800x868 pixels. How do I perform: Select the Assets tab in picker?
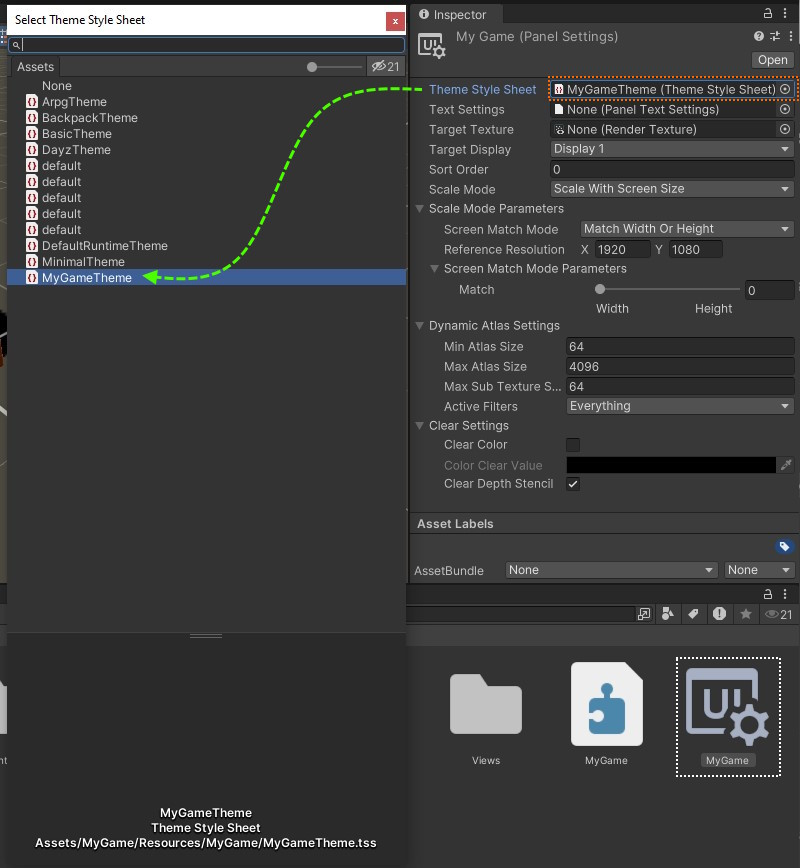35,67
